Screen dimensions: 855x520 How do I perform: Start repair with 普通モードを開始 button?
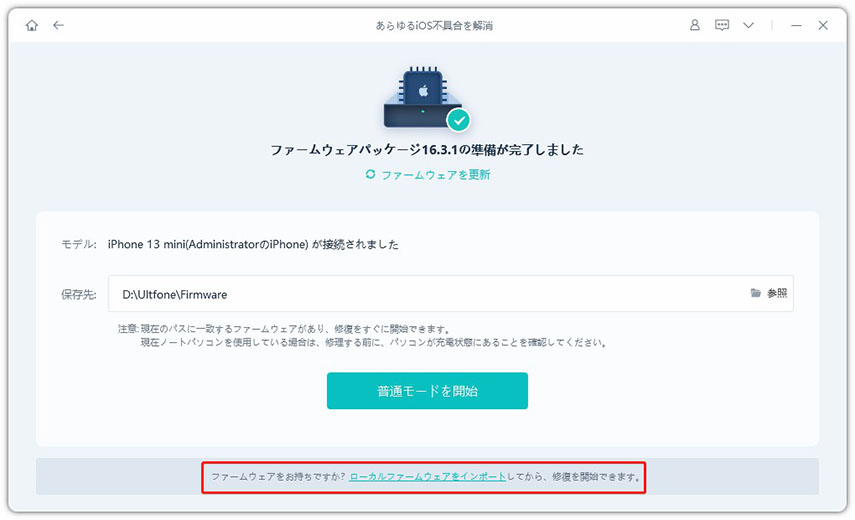pos(427,391)
